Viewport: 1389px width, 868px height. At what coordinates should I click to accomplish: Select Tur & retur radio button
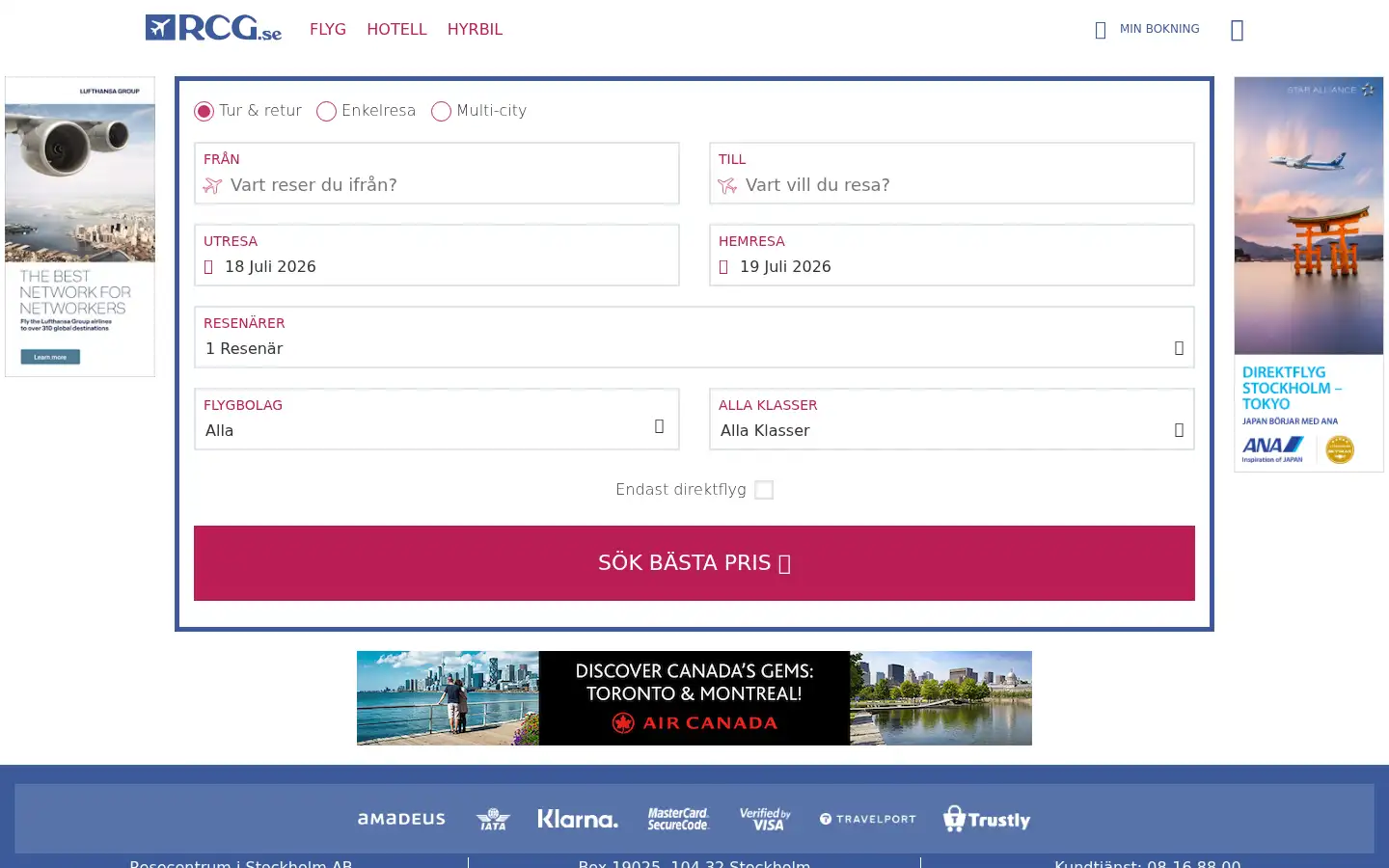(204, 112)
